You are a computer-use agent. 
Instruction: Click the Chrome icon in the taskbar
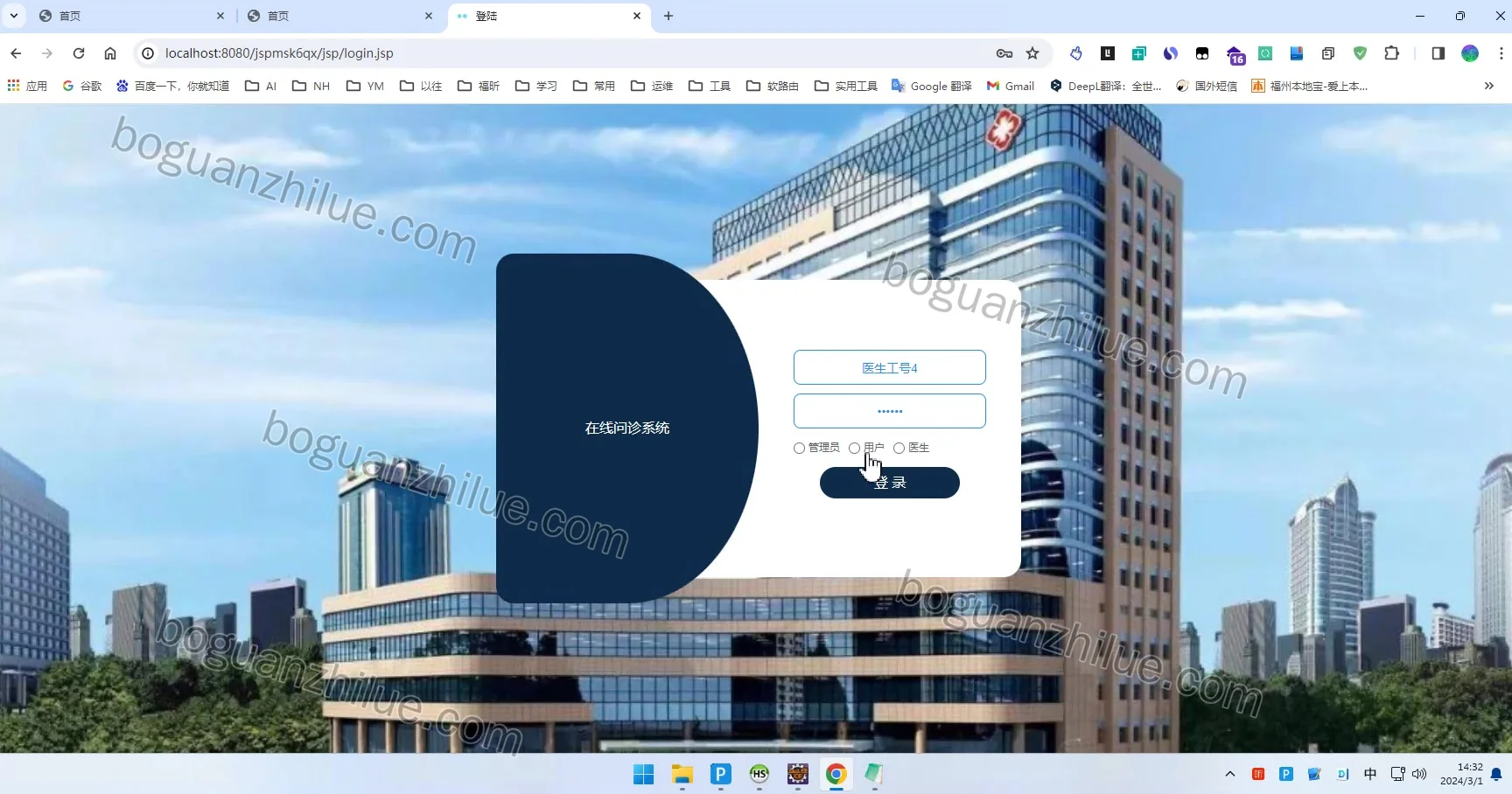pyautogui.click(x=836, y=774)
